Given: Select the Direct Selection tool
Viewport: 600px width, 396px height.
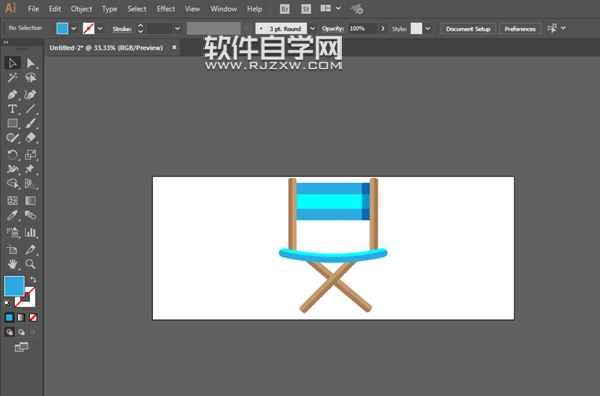Looking at the screenshot, I should [x=30, y=63].
